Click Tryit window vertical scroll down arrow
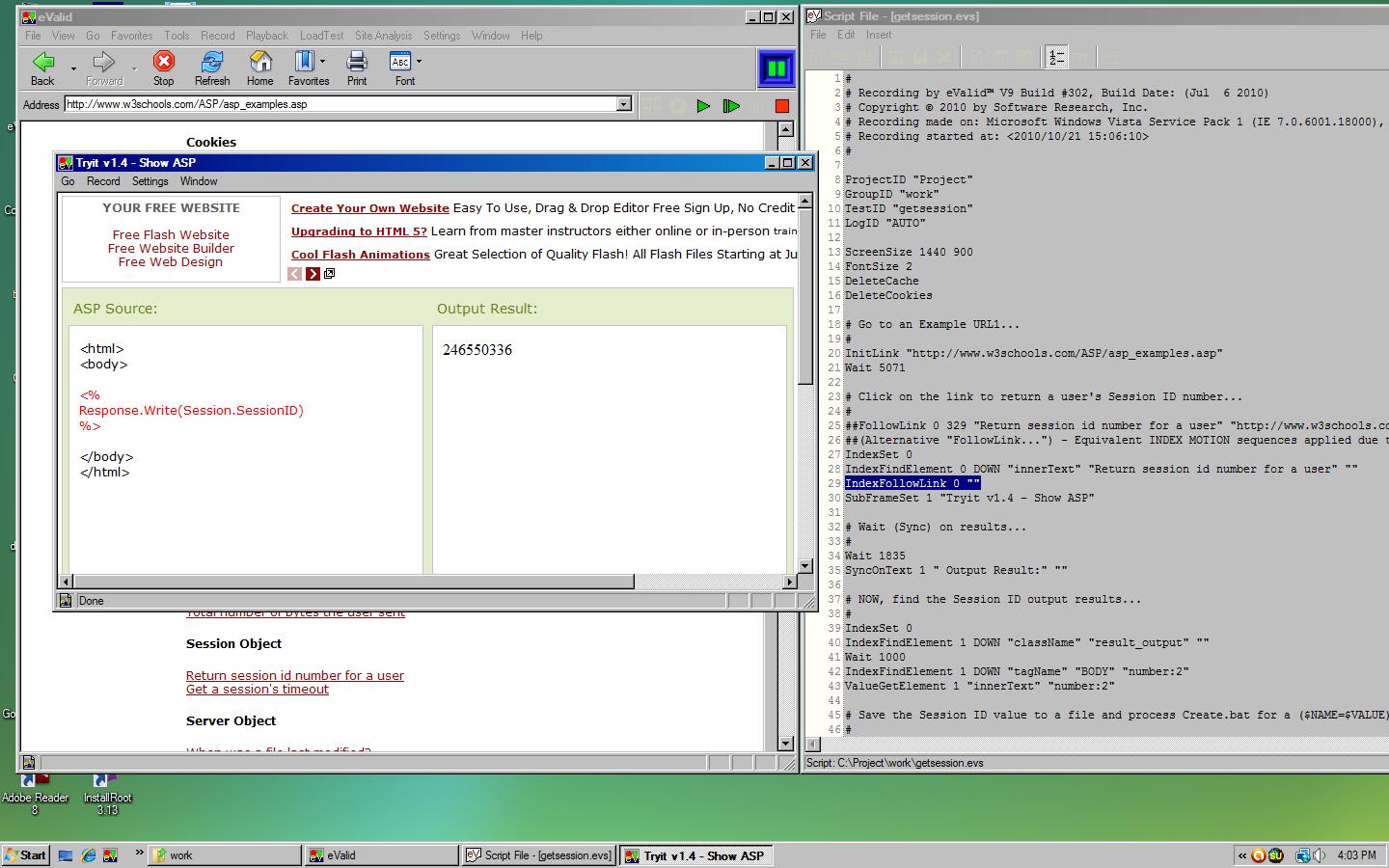Image resolution: width=1389 pixels, height=868 pixels. click(x=806, y=566)
